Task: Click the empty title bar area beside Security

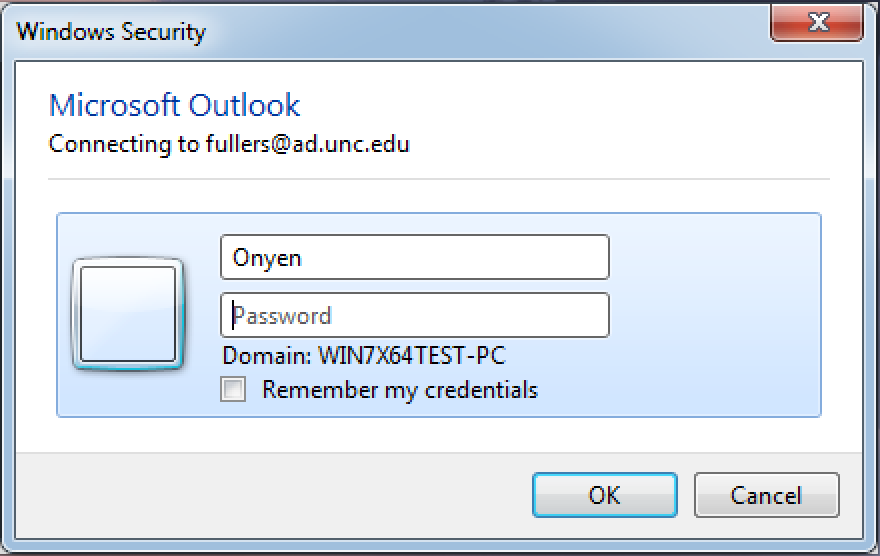Action: (x=483, y=31)
